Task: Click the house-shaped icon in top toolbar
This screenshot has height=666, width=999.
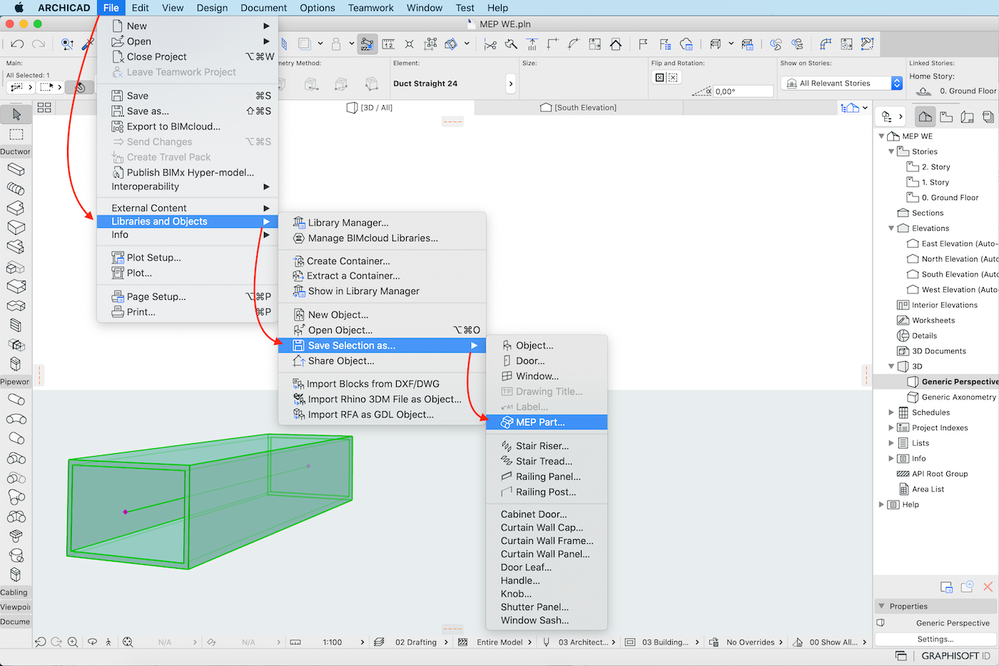Action: (615, 44)
